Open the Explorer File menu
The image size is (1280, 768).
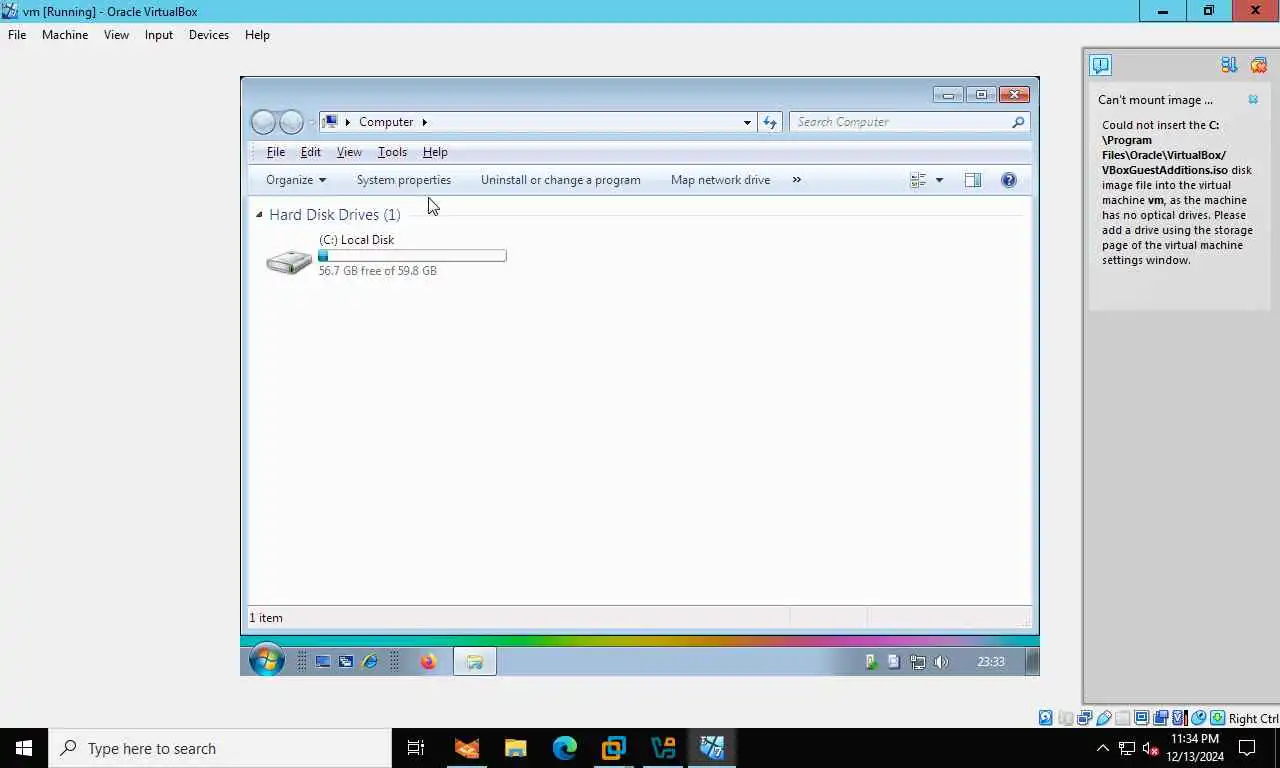[x=276, y=152]
